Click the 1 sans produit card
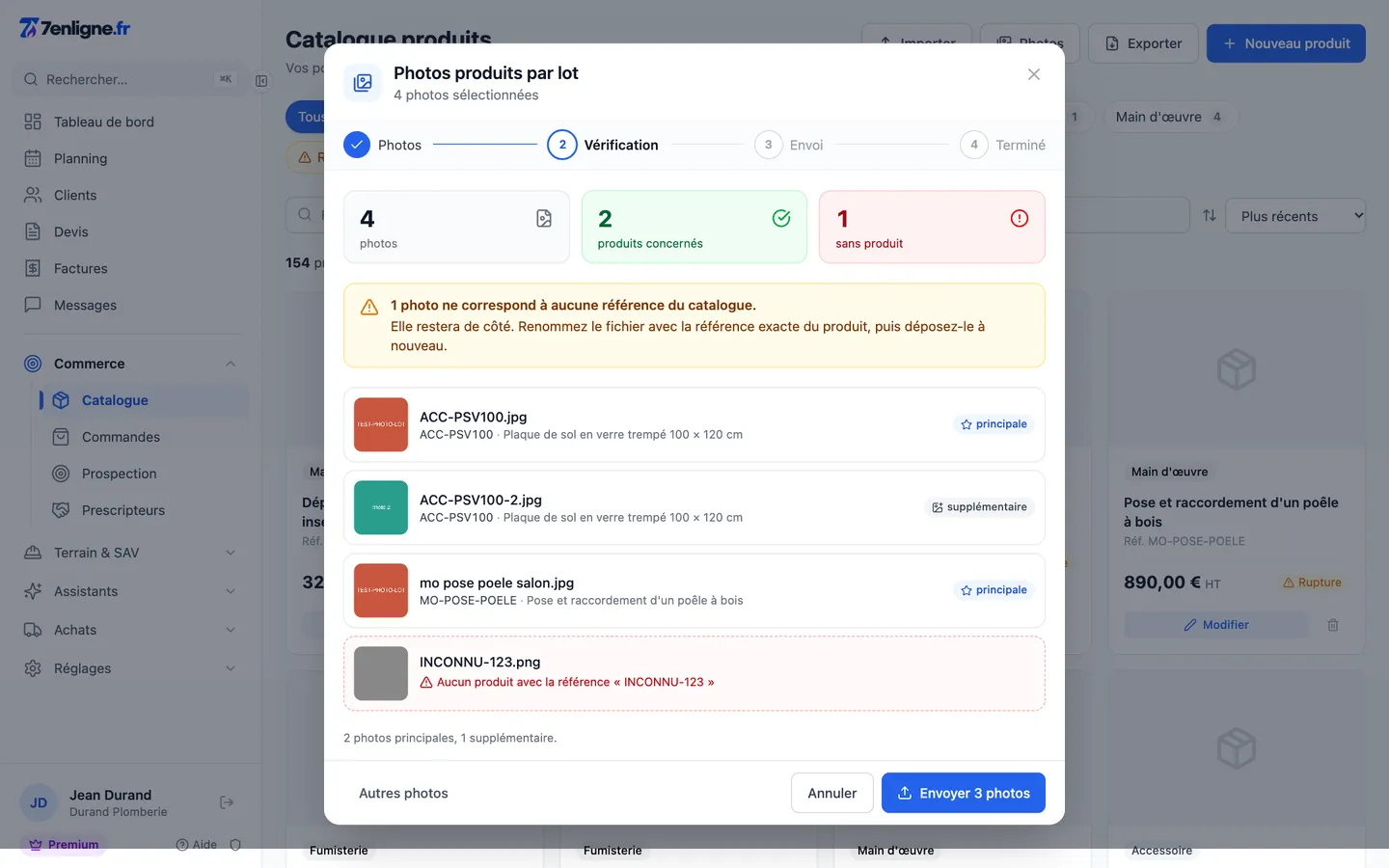The image size is (1389, 868). pyautogui.click(x=932, y=227)
